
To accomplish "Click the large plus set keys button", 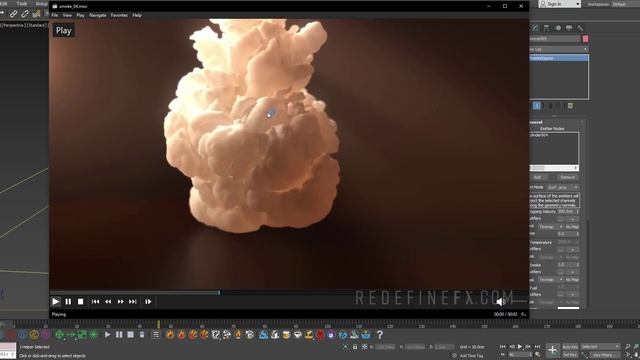I will click(x=552, y=350).
